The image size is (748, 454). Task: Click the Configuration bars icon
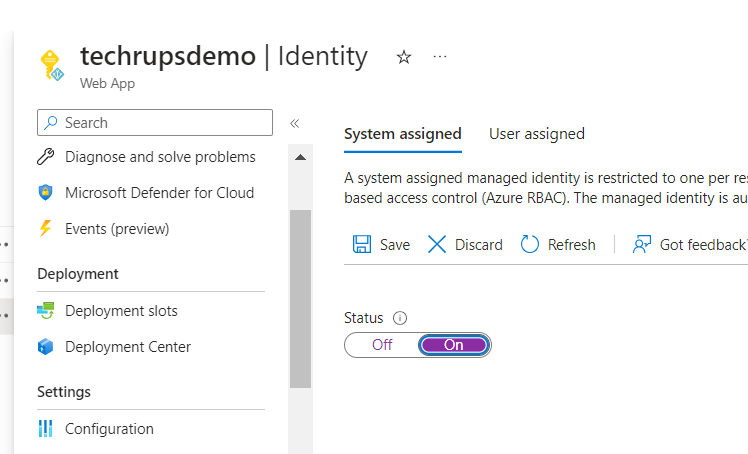click(45, 429)
